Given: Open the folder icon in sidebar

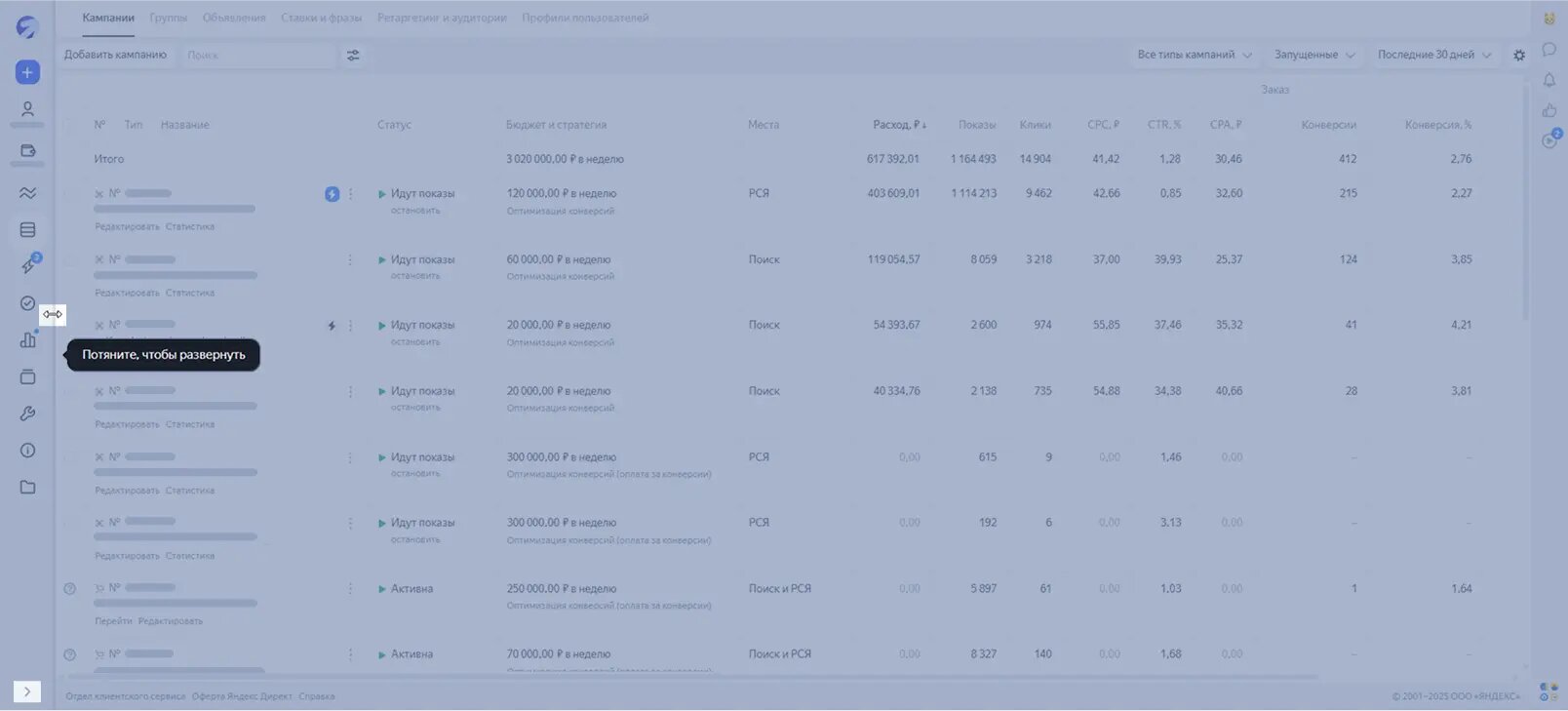Looking at the screenshot, I should pos(27,487).
